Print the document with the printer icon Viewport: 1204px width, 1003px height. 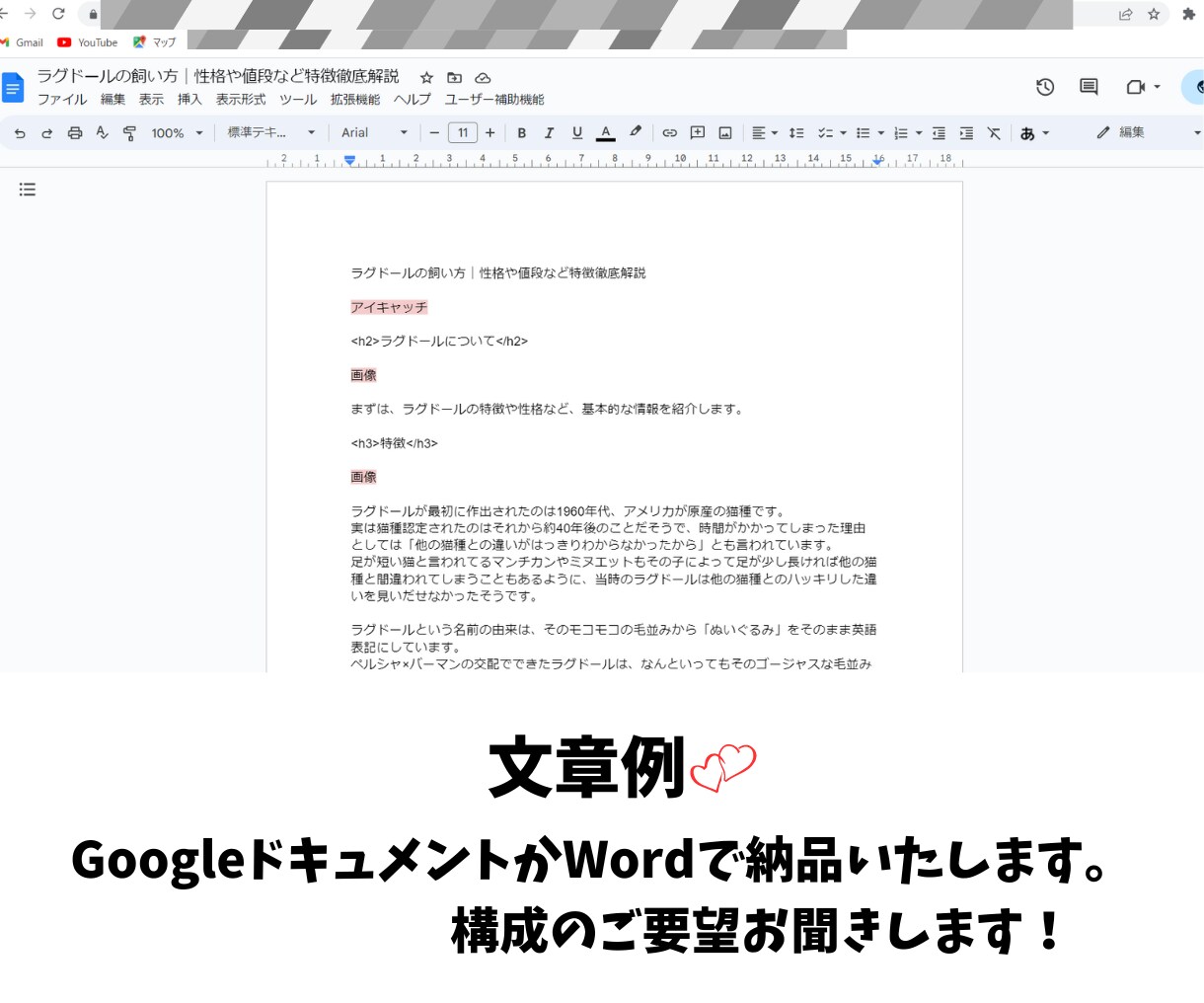(x=74, y=133)
